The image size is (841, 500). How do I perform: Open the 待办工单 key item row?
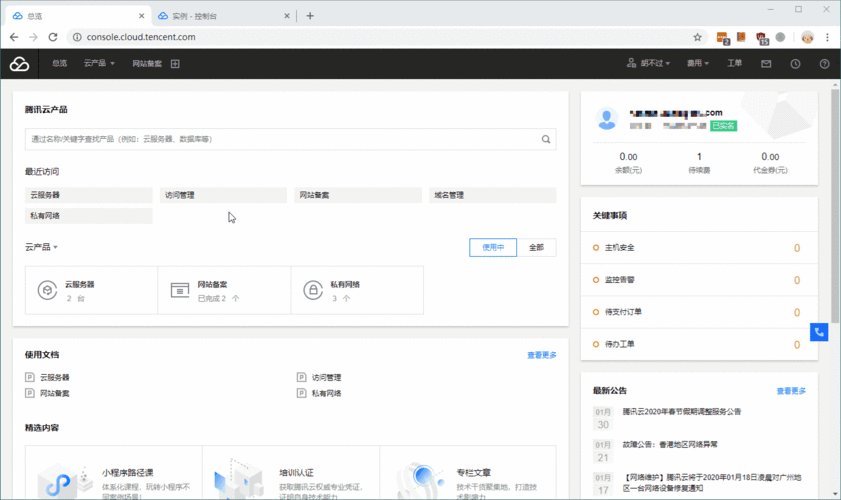[699, 344]
